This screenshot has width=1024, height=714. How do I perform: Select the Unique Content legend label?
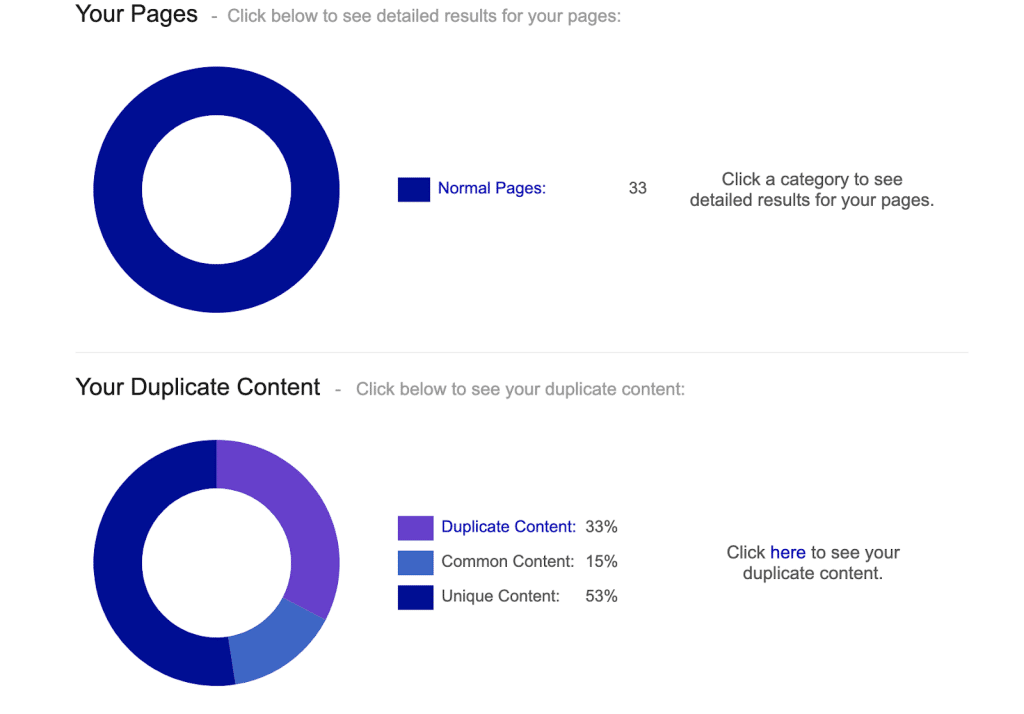pos(500,597)
